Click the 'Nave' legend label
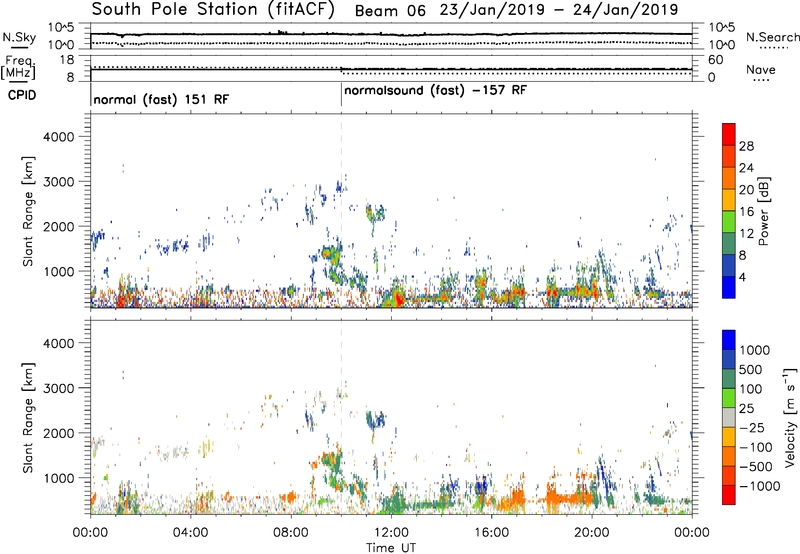The image size is (800, 554). pyautogui.click(x=761, y=69)
